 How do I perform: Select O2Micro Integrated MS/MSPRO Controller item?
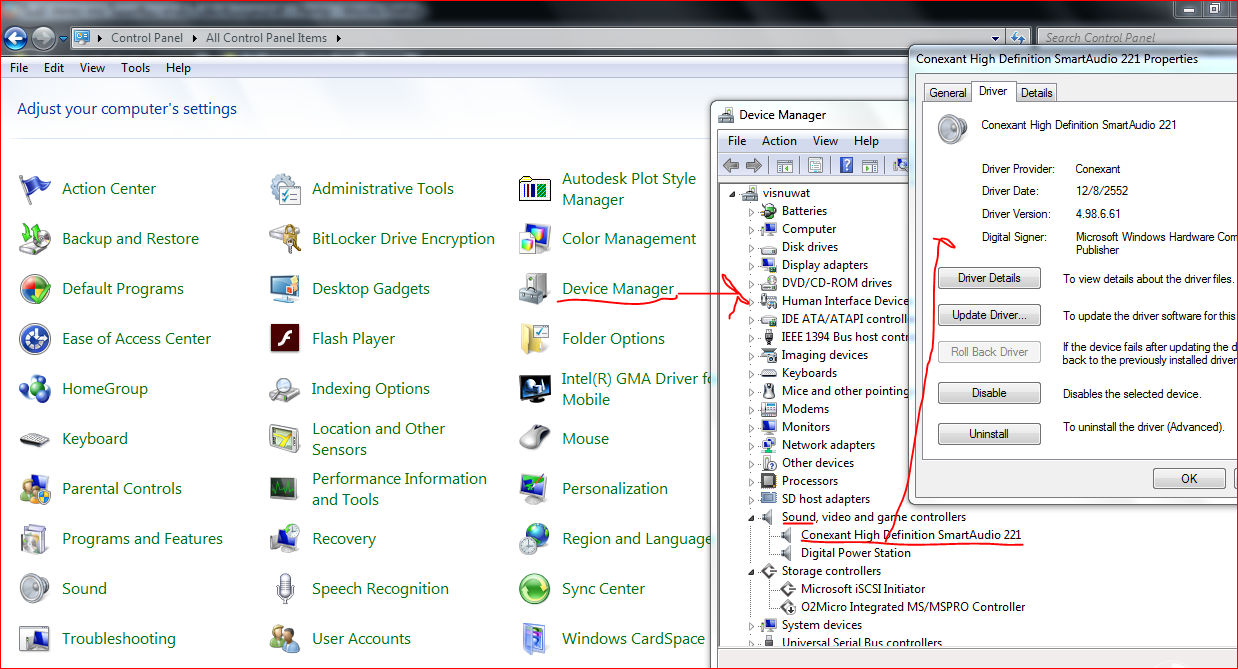913,607
